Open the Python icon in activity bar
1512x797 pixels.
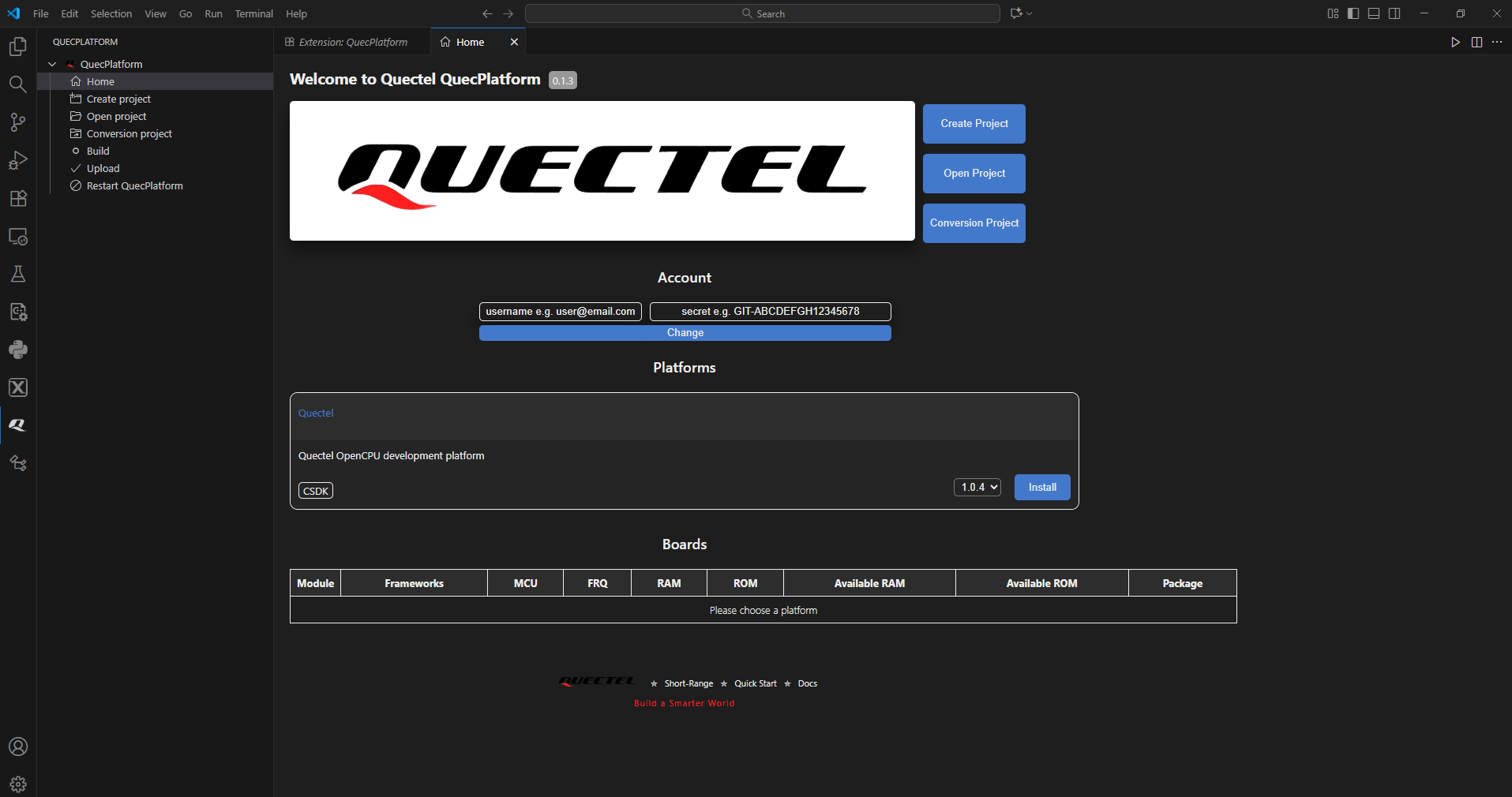click(18, 350)
